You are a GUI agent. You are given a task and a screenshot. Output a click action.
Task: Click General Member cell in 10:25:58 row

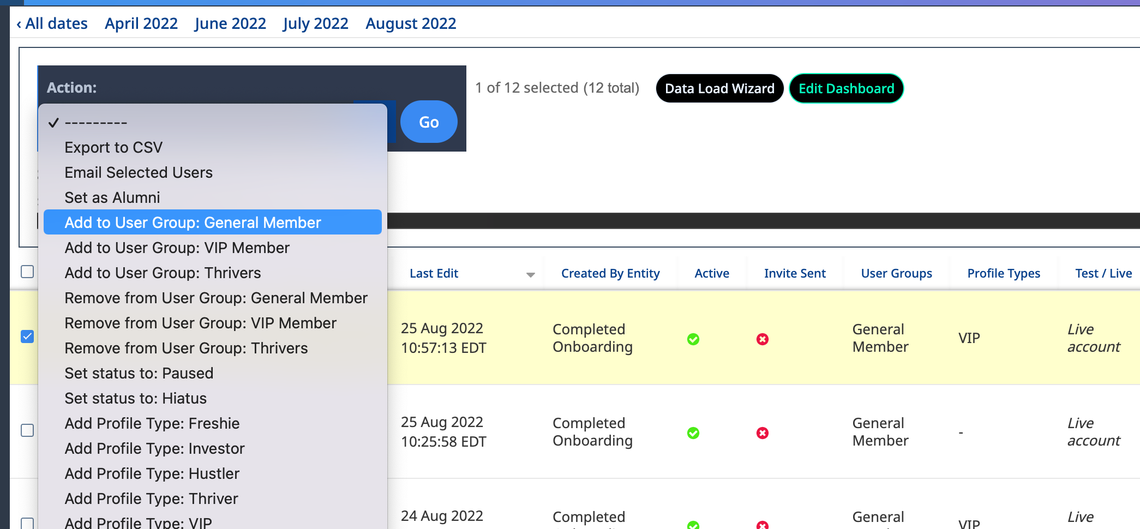[880, 432]
